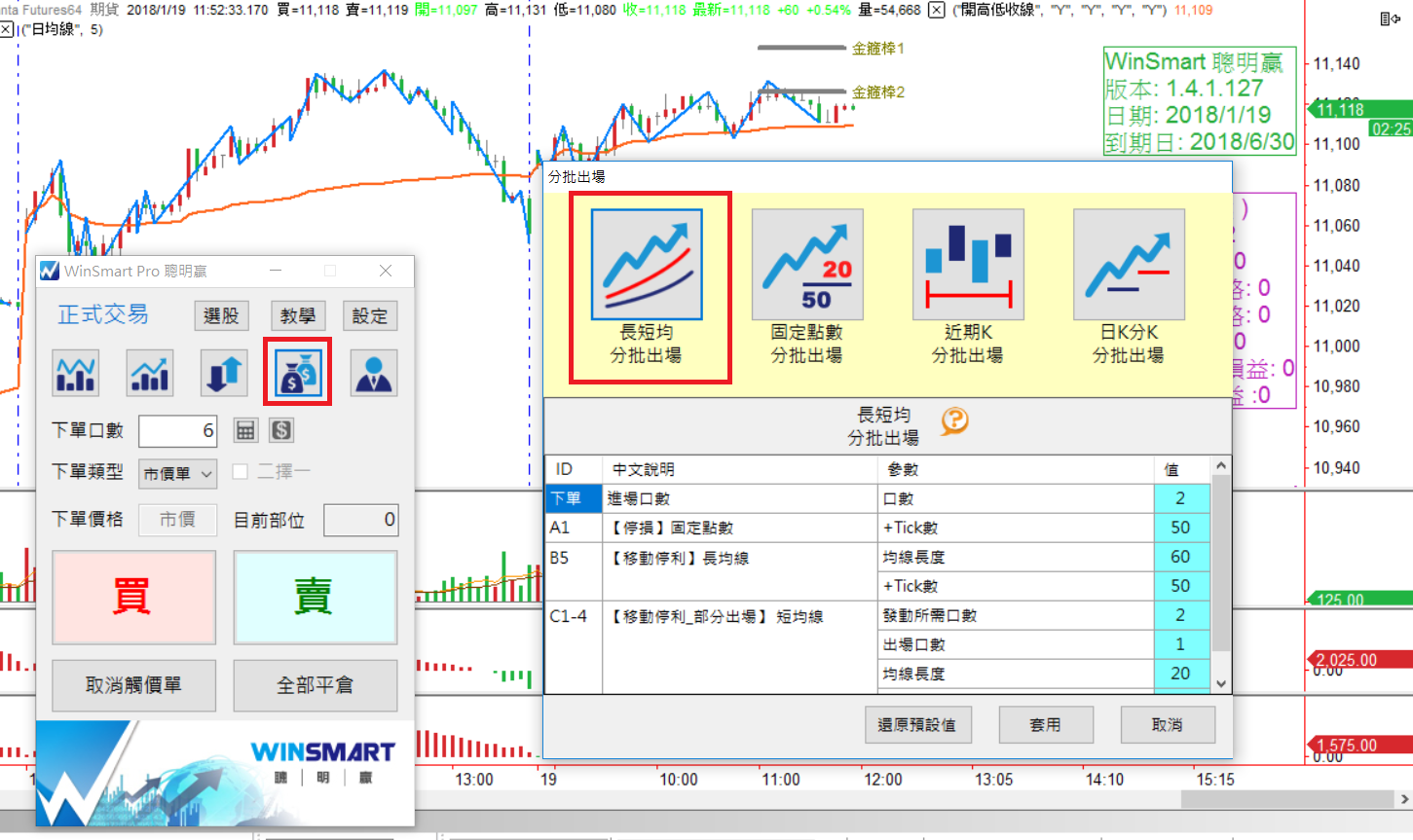Select the A1 ID cell
The width and height of the screenshot is (1413, 840).
tap(575, 528)
